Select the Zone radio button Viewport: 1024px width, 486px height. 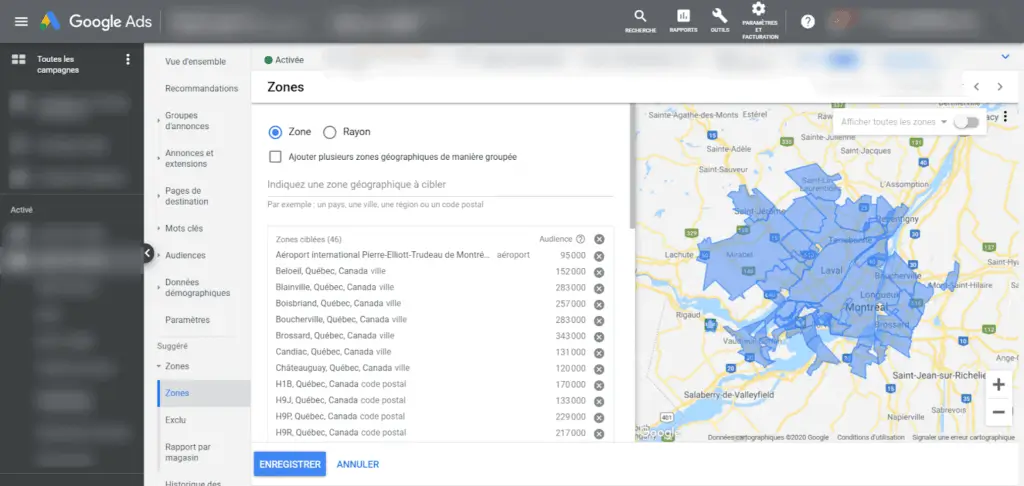(275, 132)
